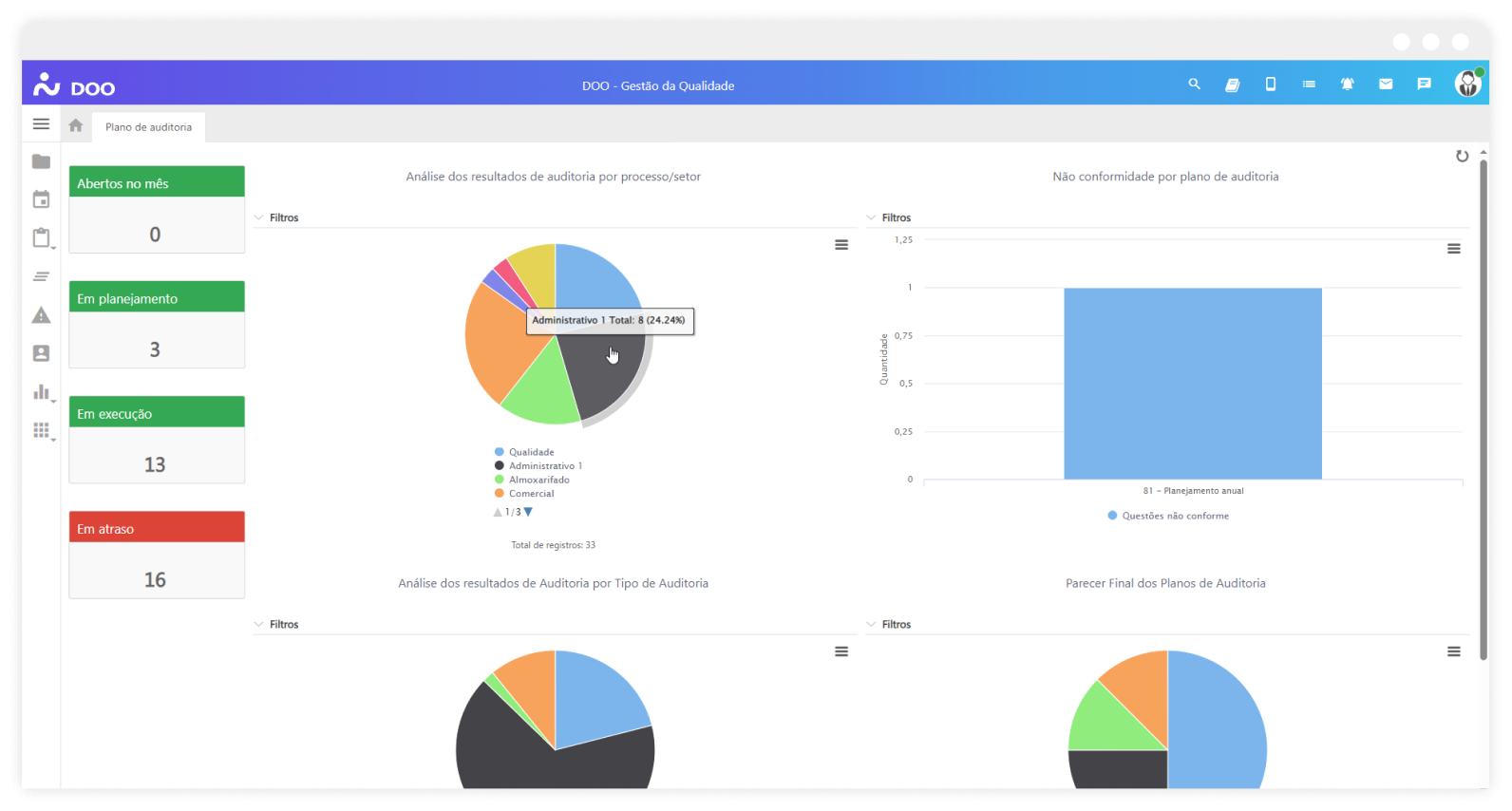
Task: Select the Plano de auditoria tab
Action: click(148, 127)
